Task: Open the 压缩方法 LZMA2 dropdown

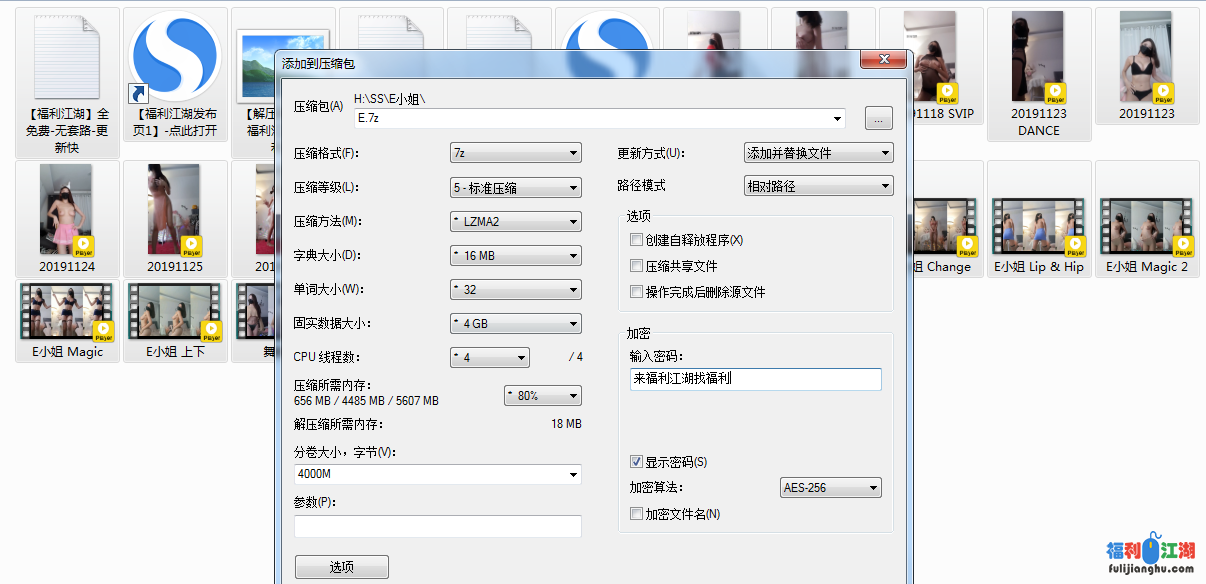Action: point(515,221)
